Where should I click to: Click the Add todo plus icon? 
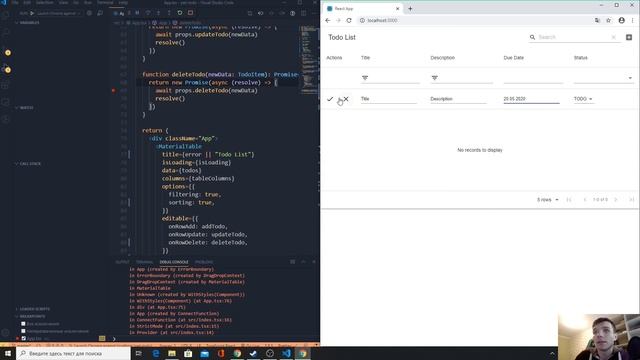click(x=629, y=37)
